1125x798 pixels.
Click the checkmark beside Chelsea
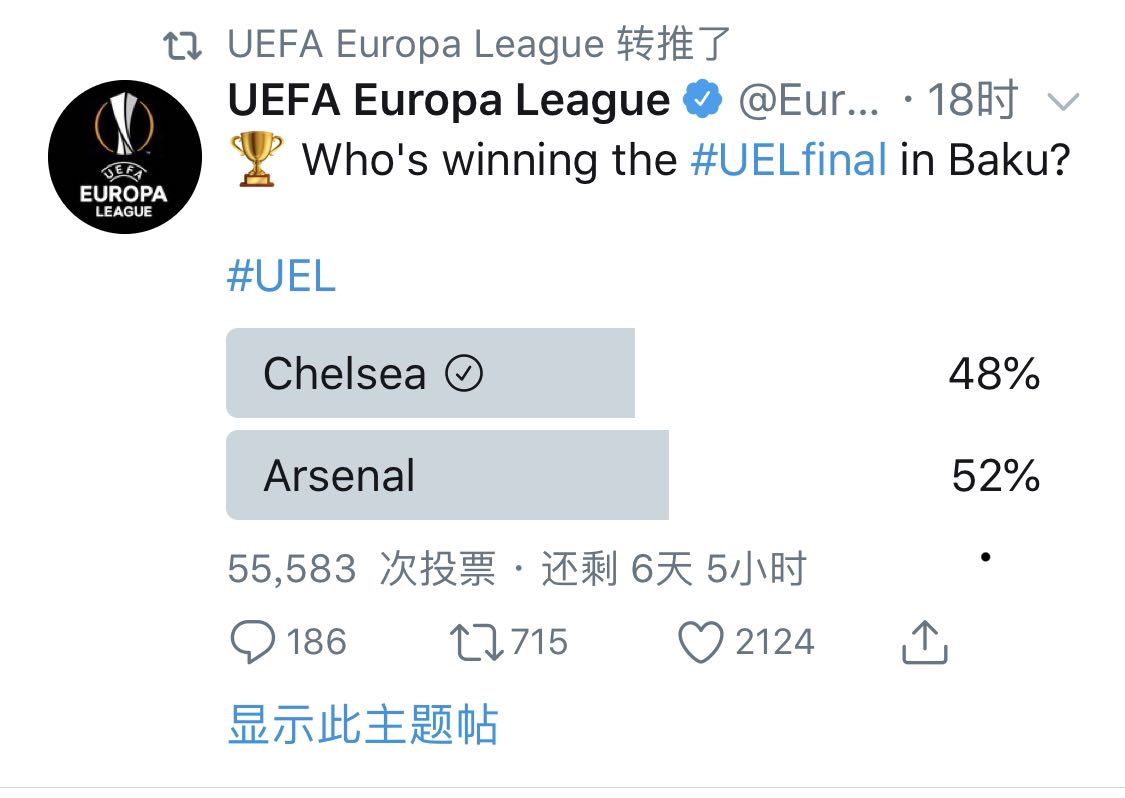[x=463, y=374]
